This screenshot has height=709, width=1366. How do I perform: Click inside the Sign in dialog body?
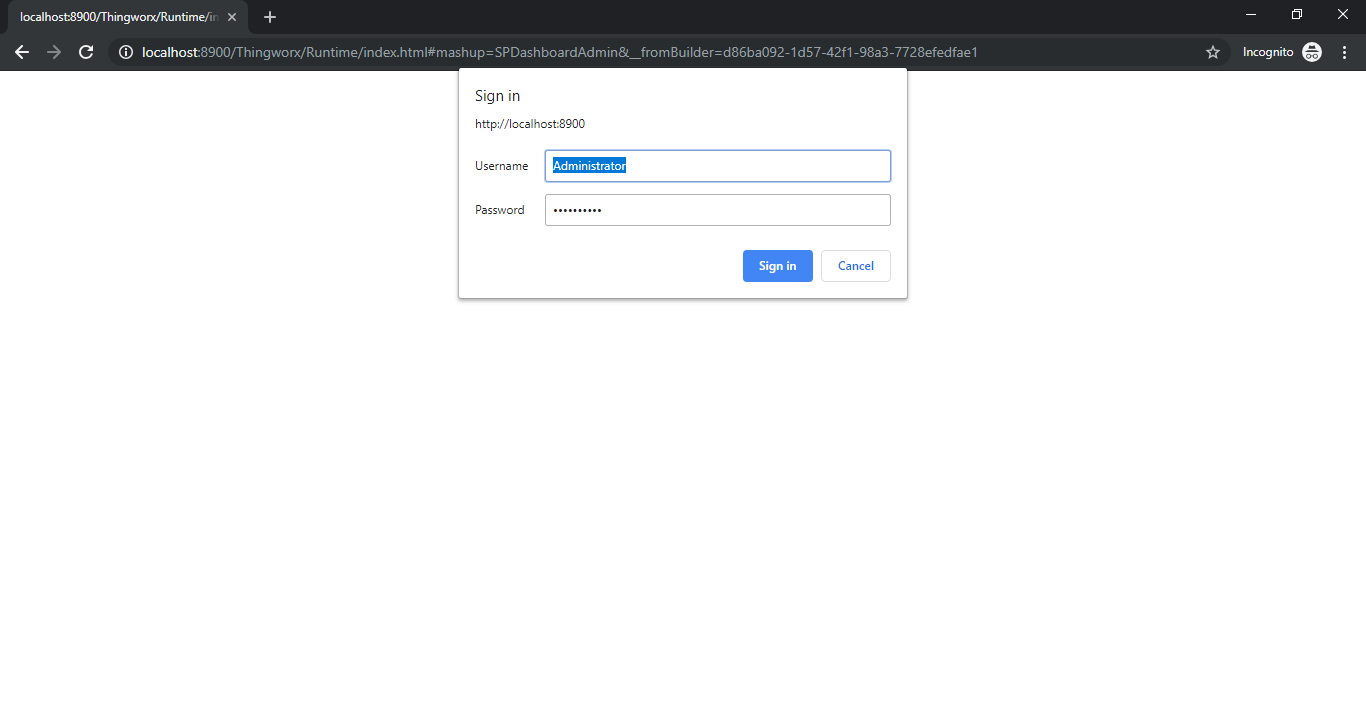(x=682, y=240)
